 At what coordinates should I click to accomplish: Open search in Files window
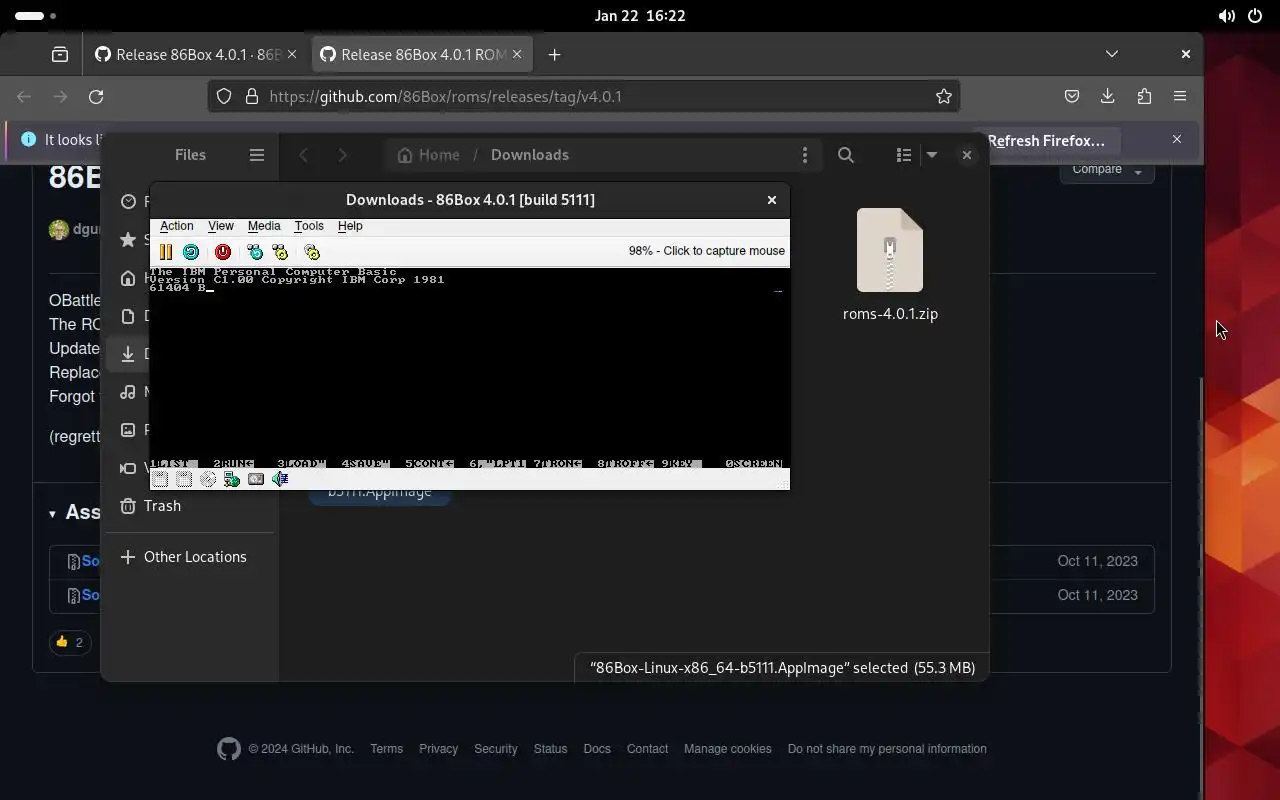tap(846, 155)
